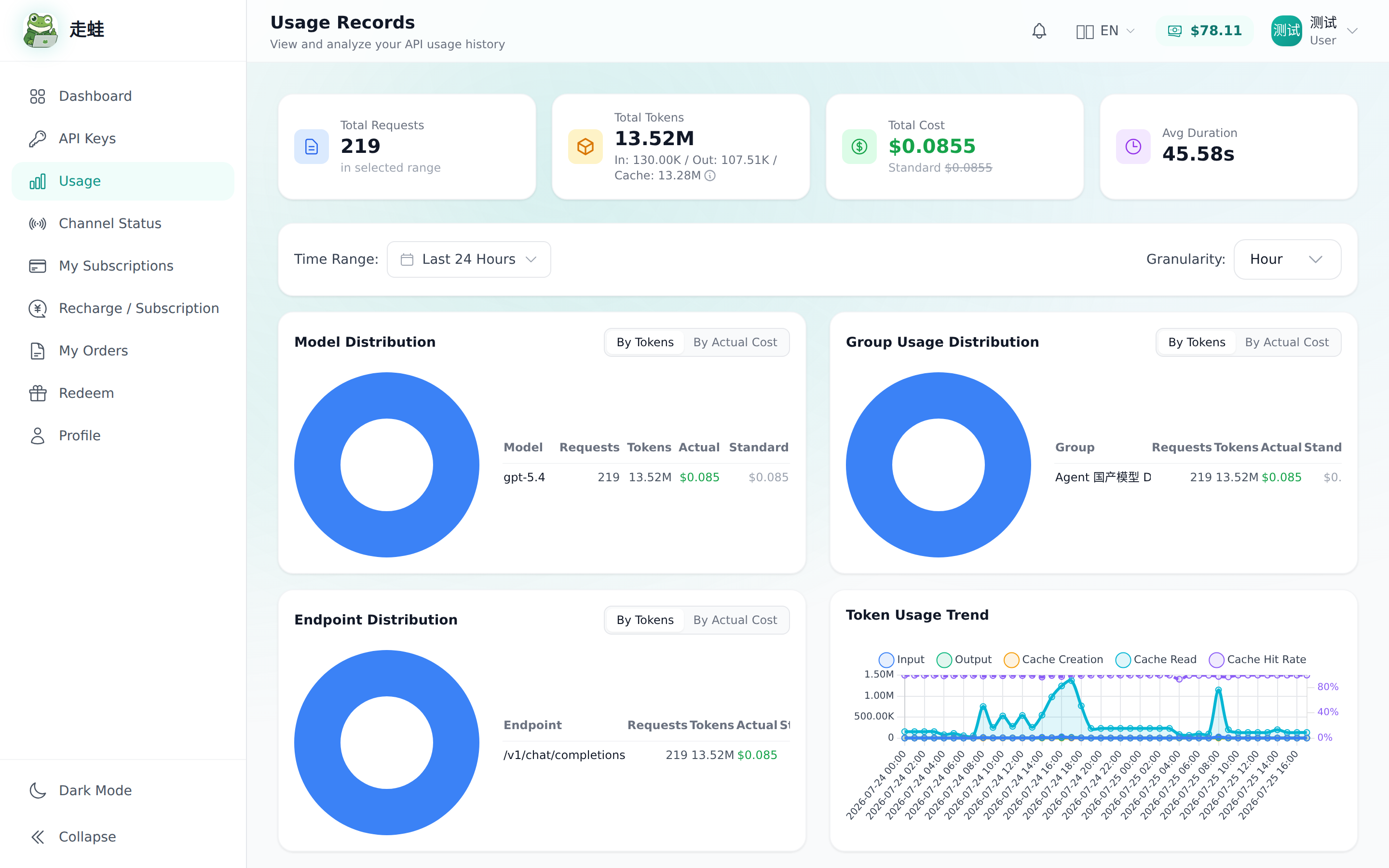Image resolution: width=1389 pixels, height=868 pixels.
Task: Click the Collapse sidebar arrows icon
Action: click(37, 837)
